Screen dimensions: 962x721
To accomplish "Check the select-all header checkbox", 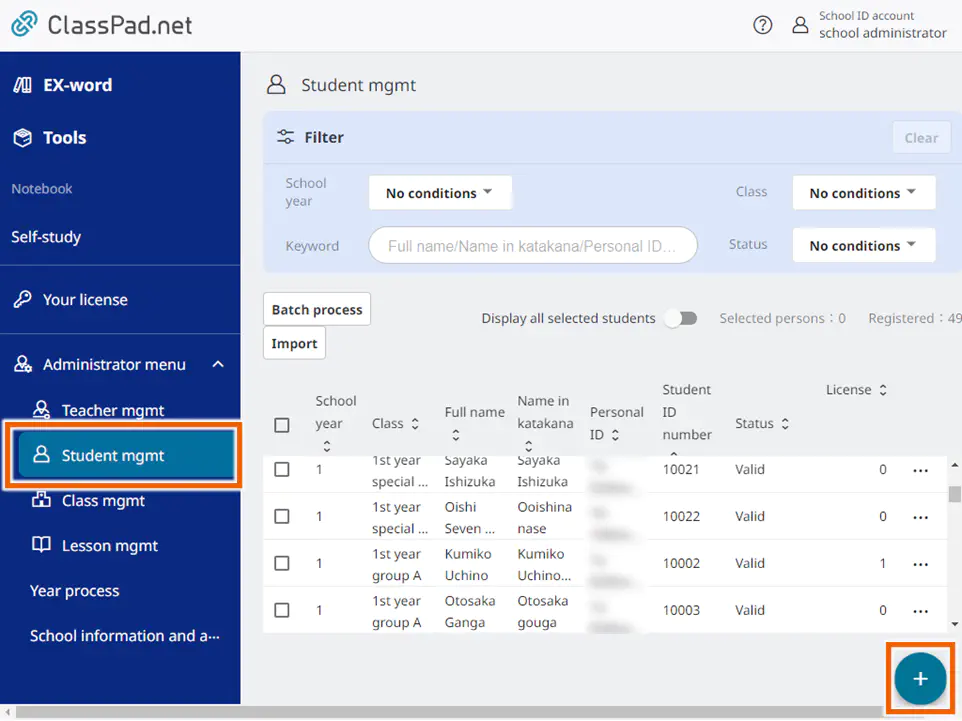I will (282, 425).
